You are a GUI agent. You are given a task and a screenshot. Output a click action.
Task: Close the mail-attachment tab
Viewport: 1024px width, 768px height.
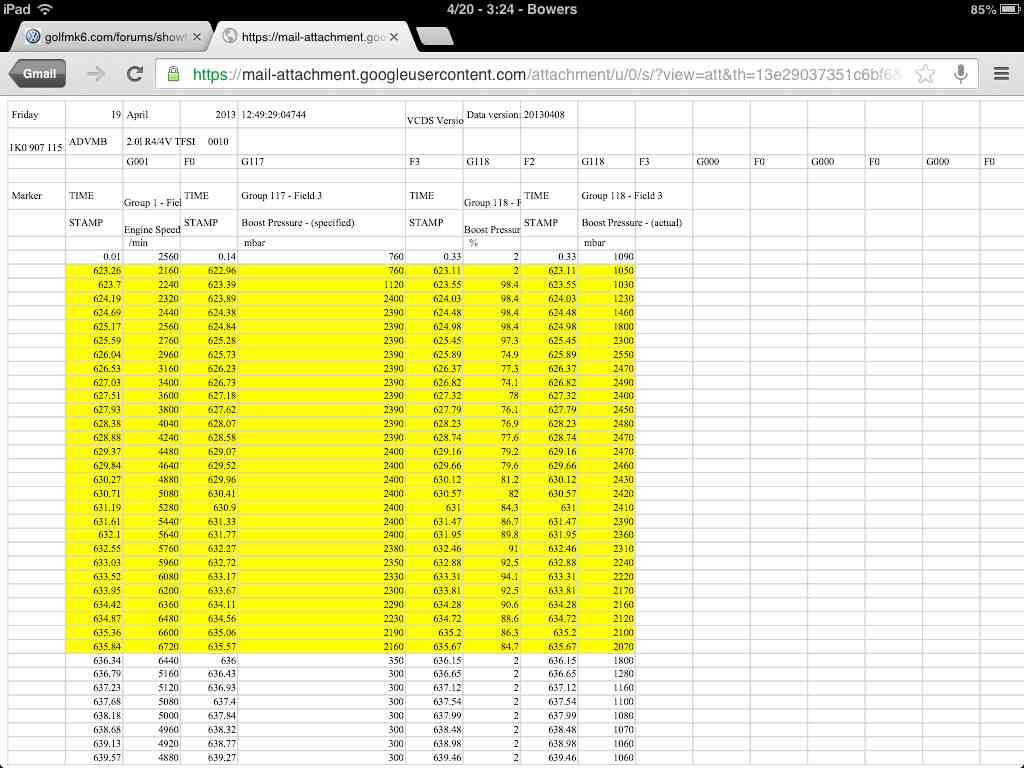(394, 37)
